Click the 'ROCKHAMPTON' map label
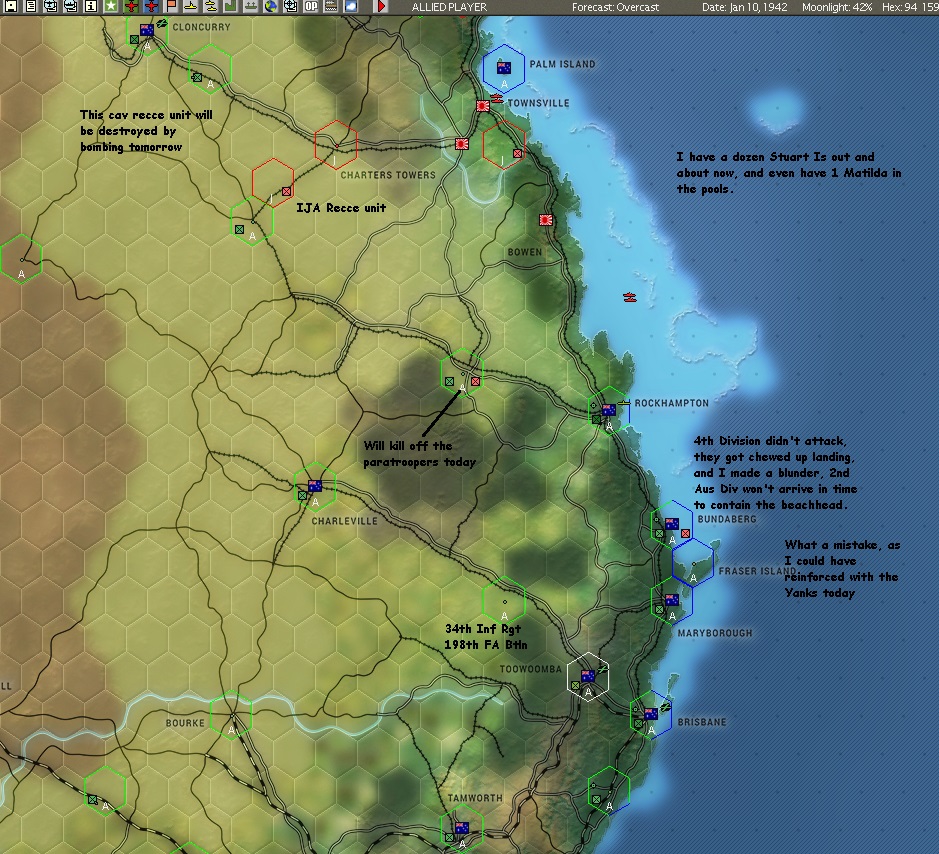The height and width of the screenshot is (854, 939). click(x=671, y=403)
